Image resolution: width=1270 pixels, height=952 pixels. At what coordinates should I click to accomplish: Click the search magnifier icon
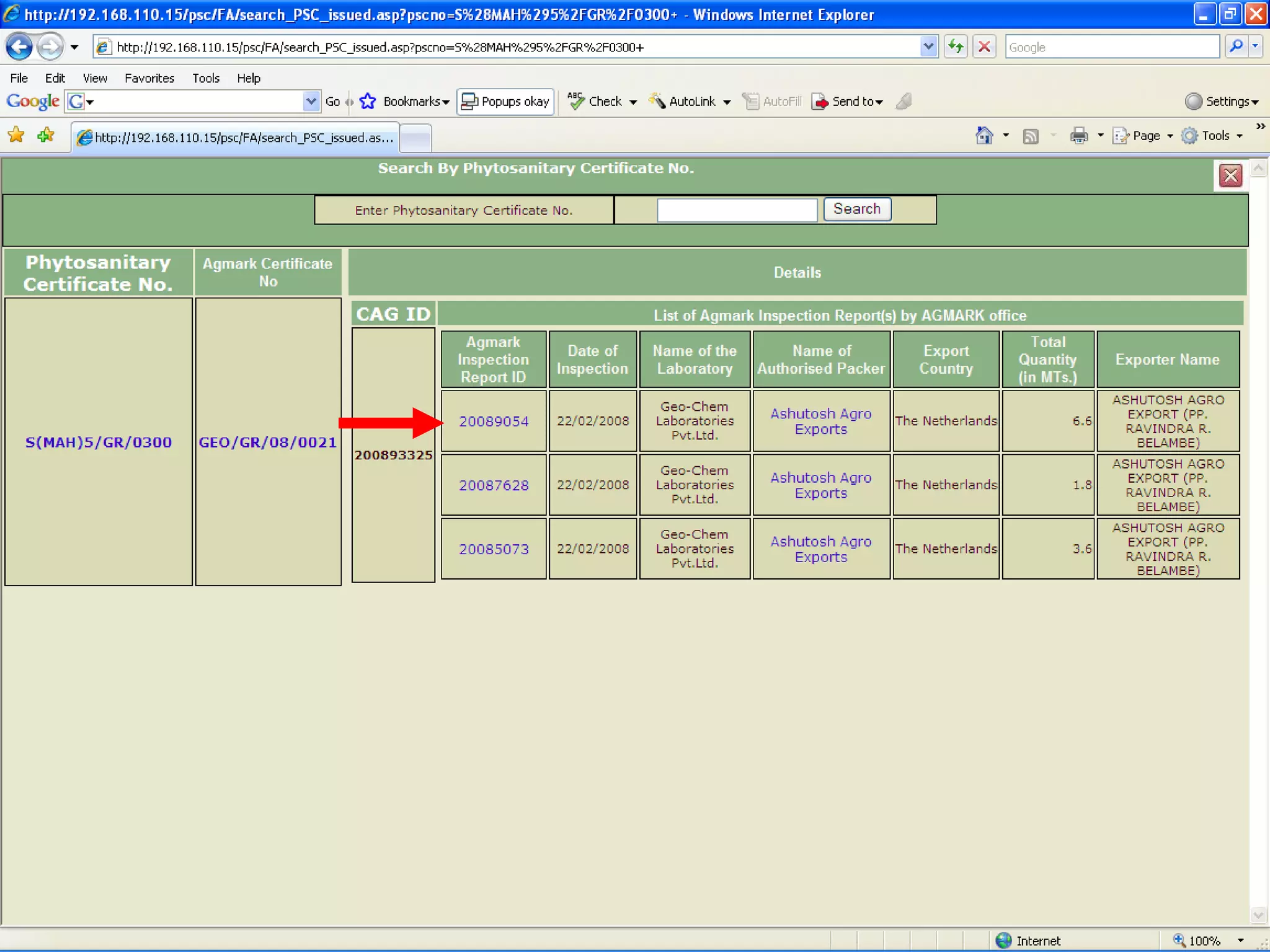(1236, 47)
